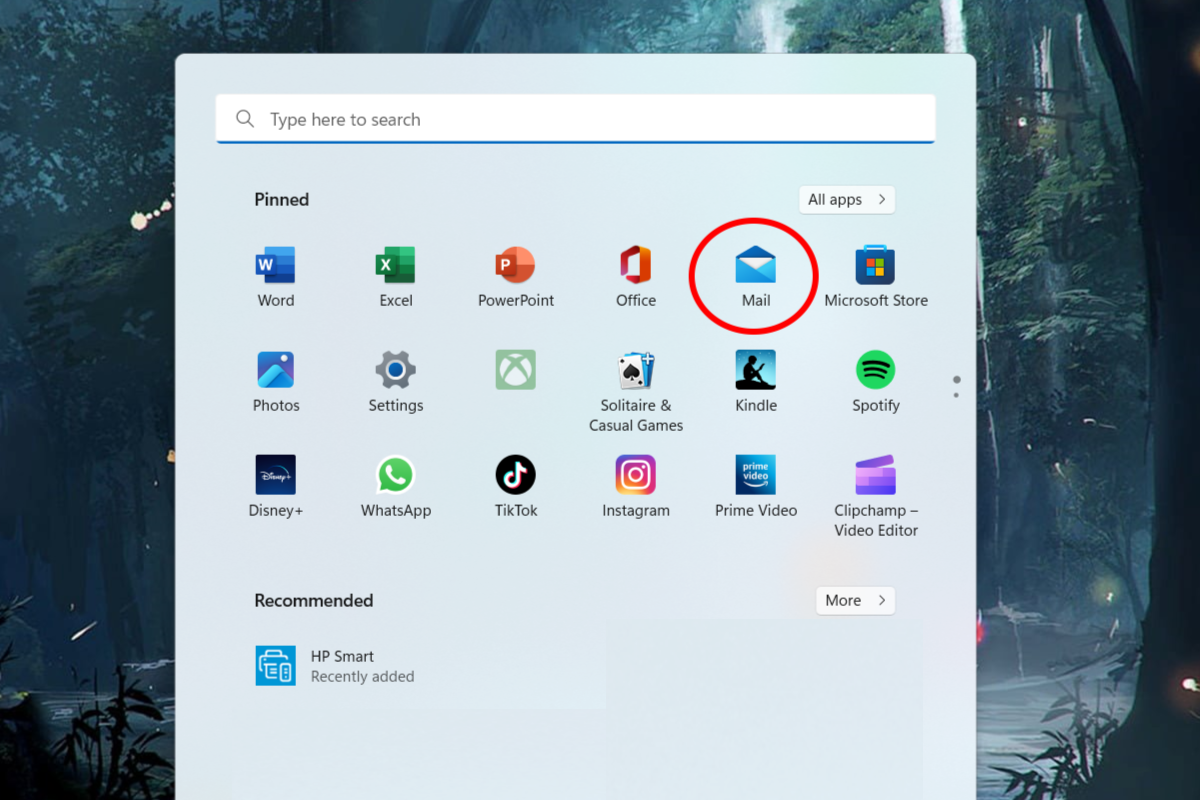Open the Photos app
Screen dimensions: 1200x800
[x=275, y=383]
